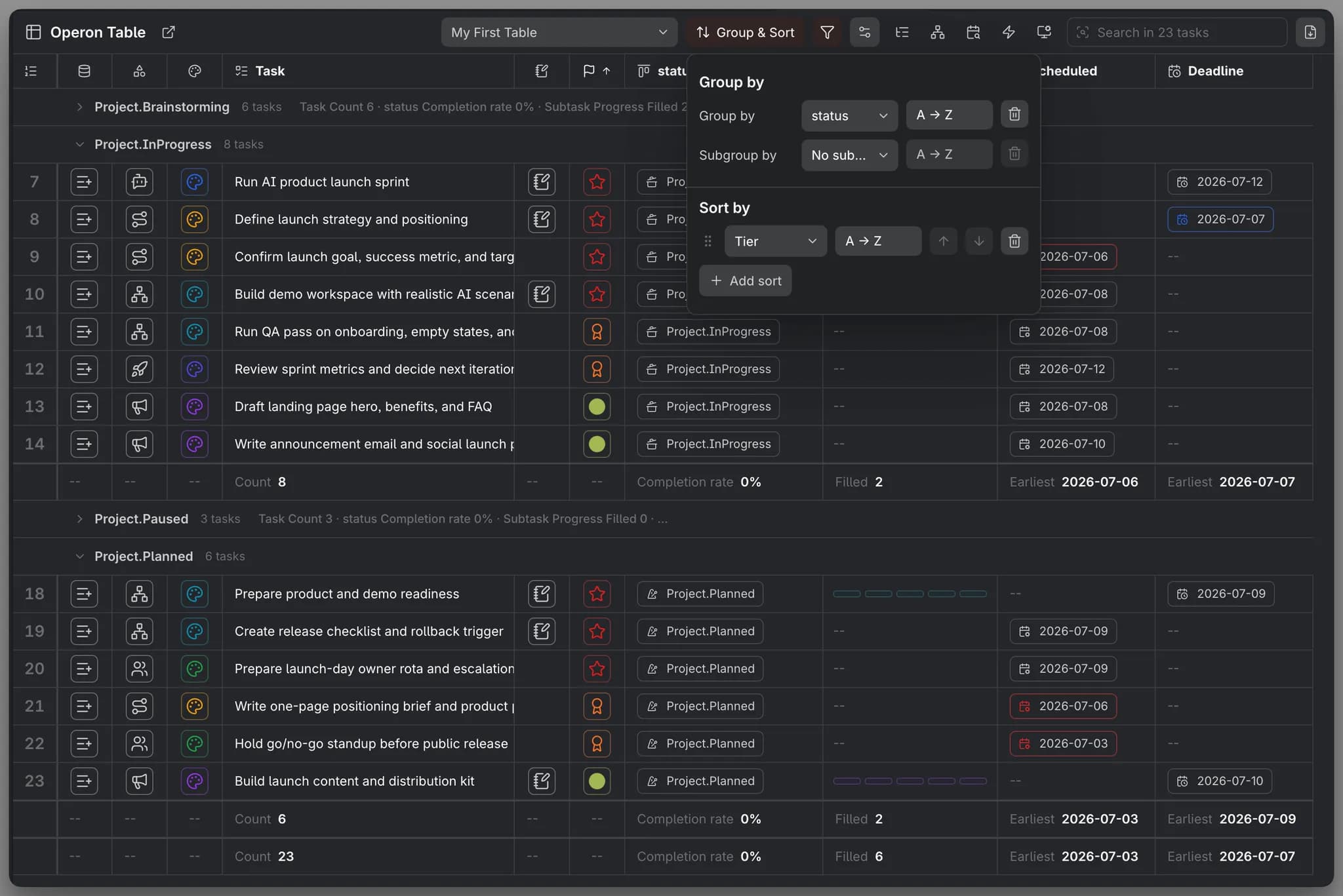Click the subtask indent list toolbar icon
This screenshot has width=1343, height=896.
click(902, 32)
